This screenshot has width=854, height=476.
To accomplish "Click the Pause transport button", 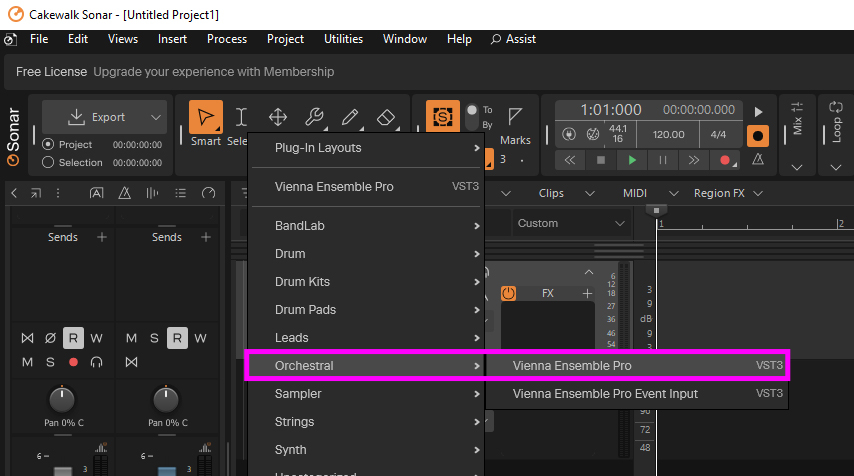I will 663,160.
